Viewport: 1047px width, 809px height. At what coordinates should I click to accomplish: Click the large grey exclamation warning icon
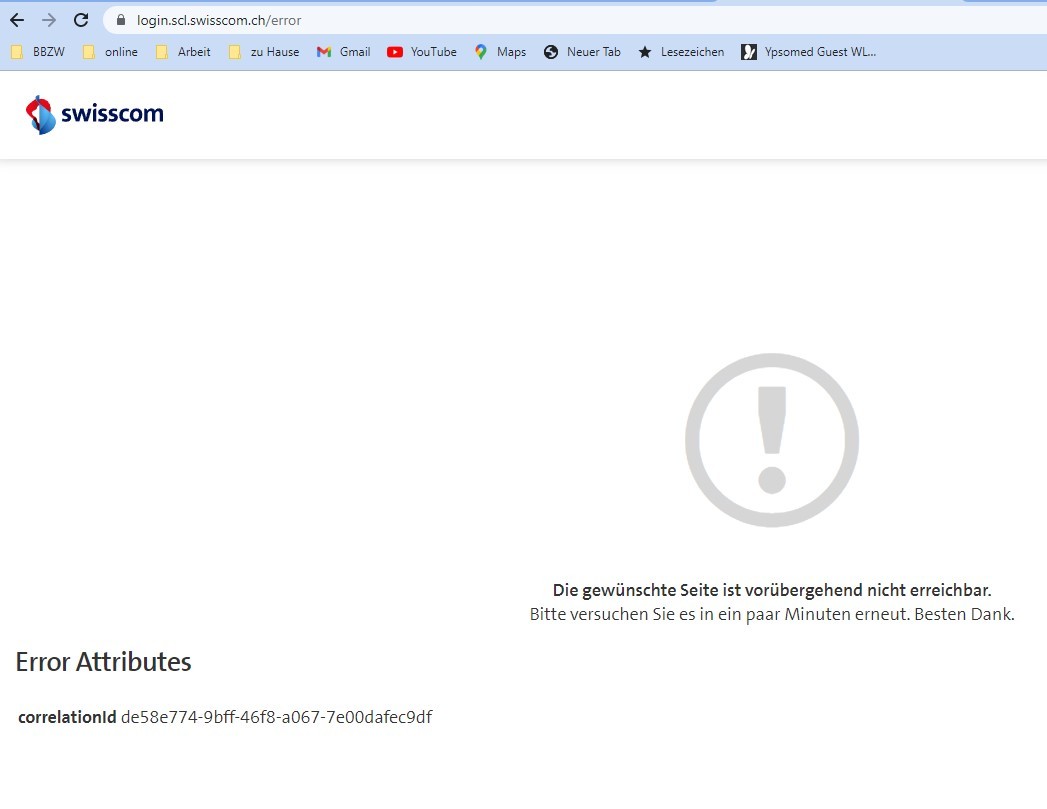click(x=771, y=440)
